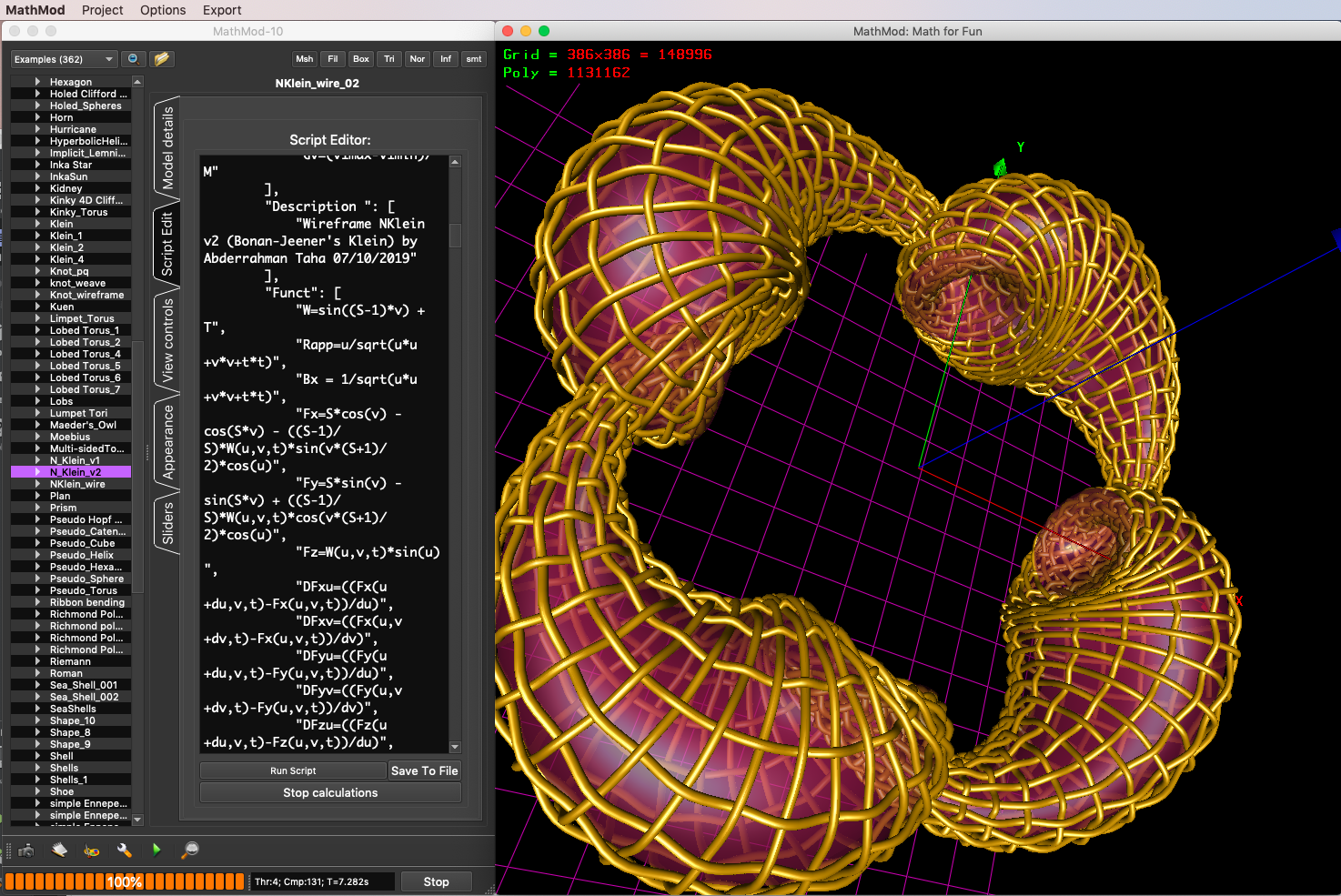Viewport: 1341px width, 896px height.
Task: Open the Examples (362) dropdown
Action: click(x=63, y=58)
